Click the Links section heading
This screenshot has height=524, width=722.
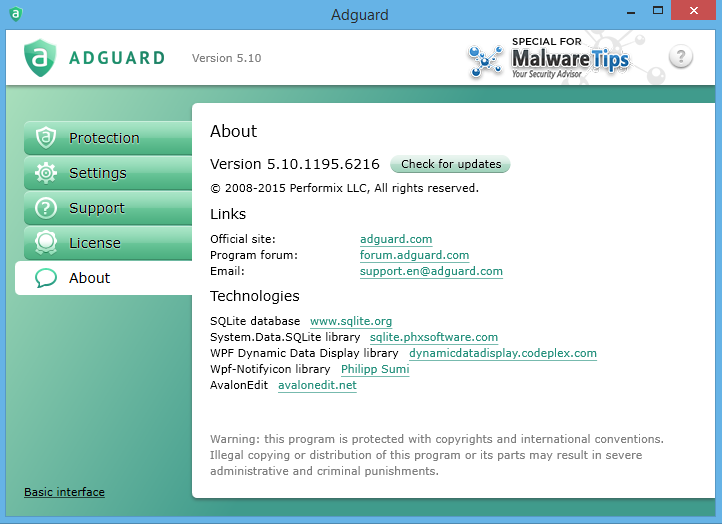pyautogui.click(x=228, y=214)
